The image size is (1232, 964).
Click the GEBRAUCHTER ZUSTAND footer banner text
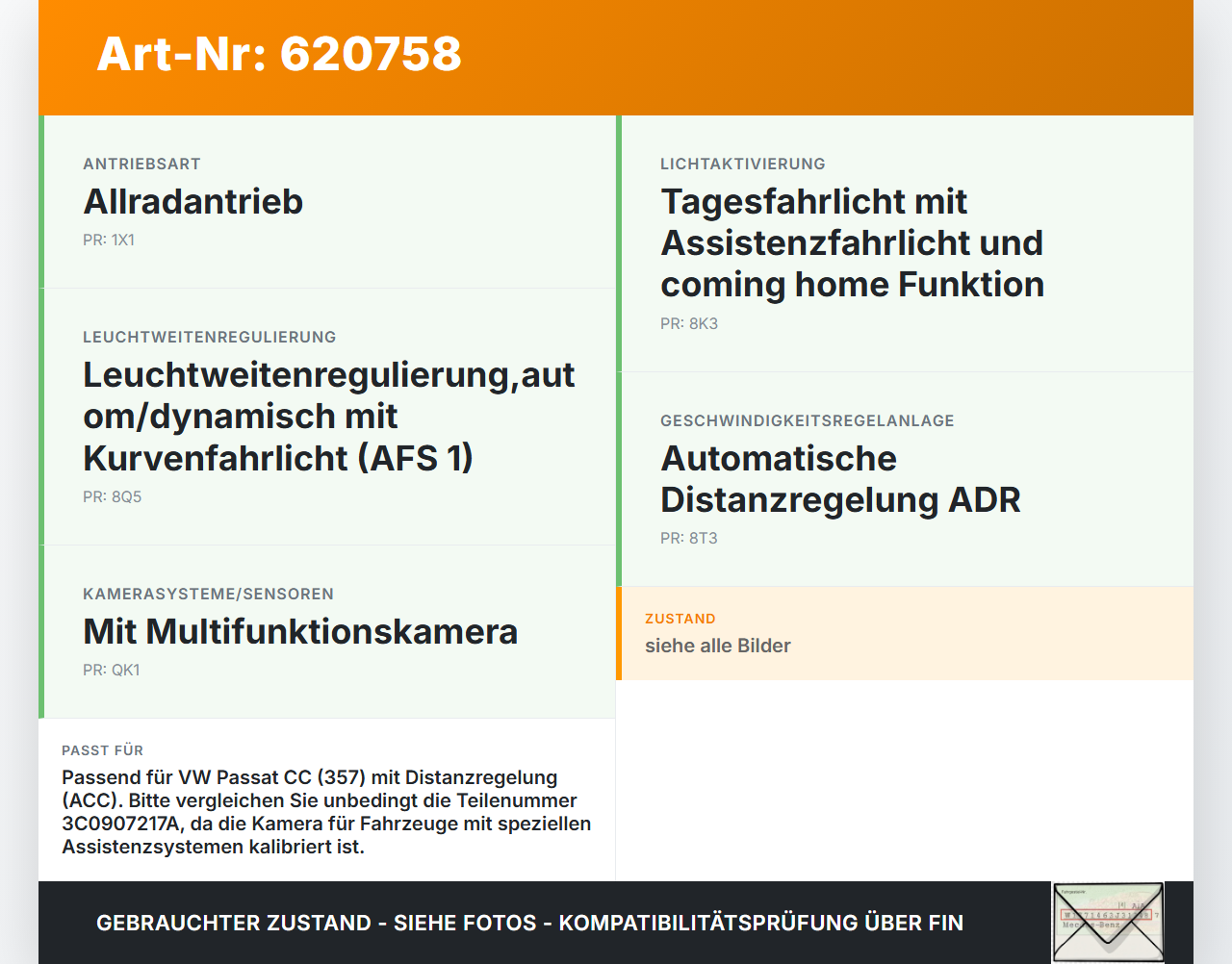(x=529, y=923)
